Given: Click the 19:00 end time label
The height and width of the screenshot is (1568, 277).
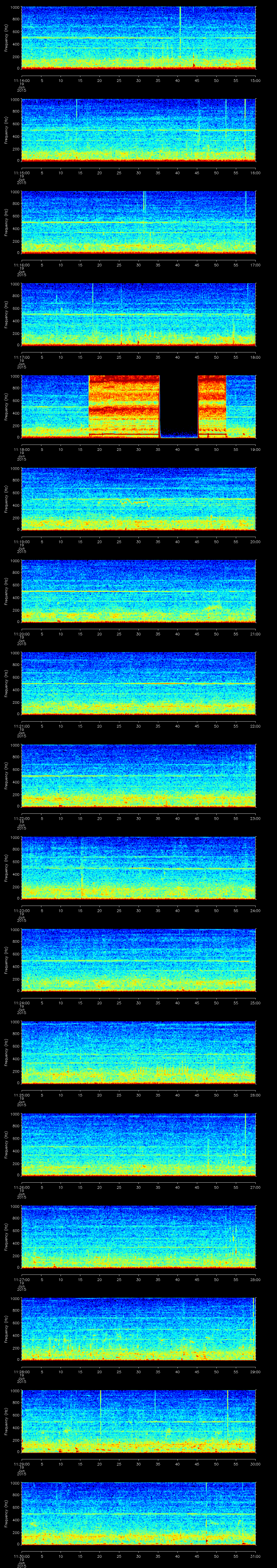Looking at the screenshot, I should [255, 449].
